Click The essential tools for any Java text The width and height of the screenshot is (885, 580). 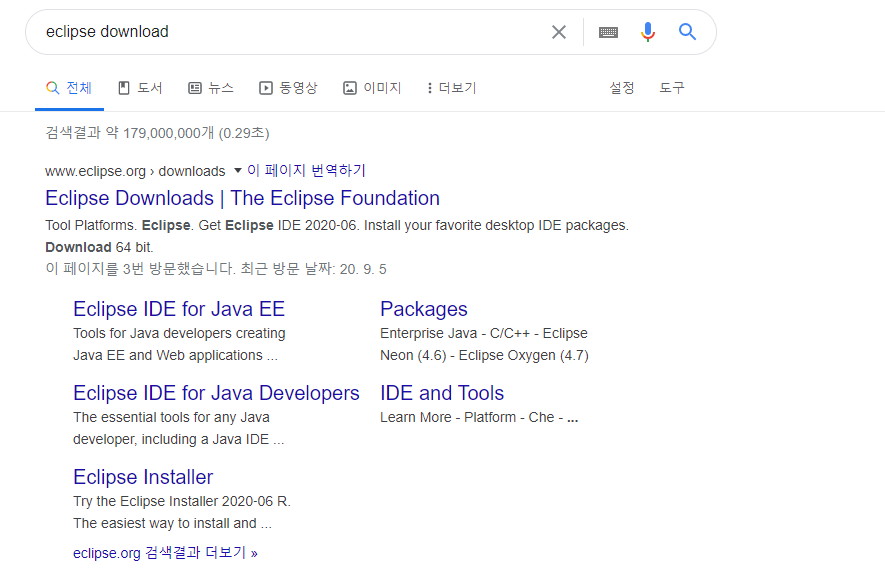[x=172, y=418]
